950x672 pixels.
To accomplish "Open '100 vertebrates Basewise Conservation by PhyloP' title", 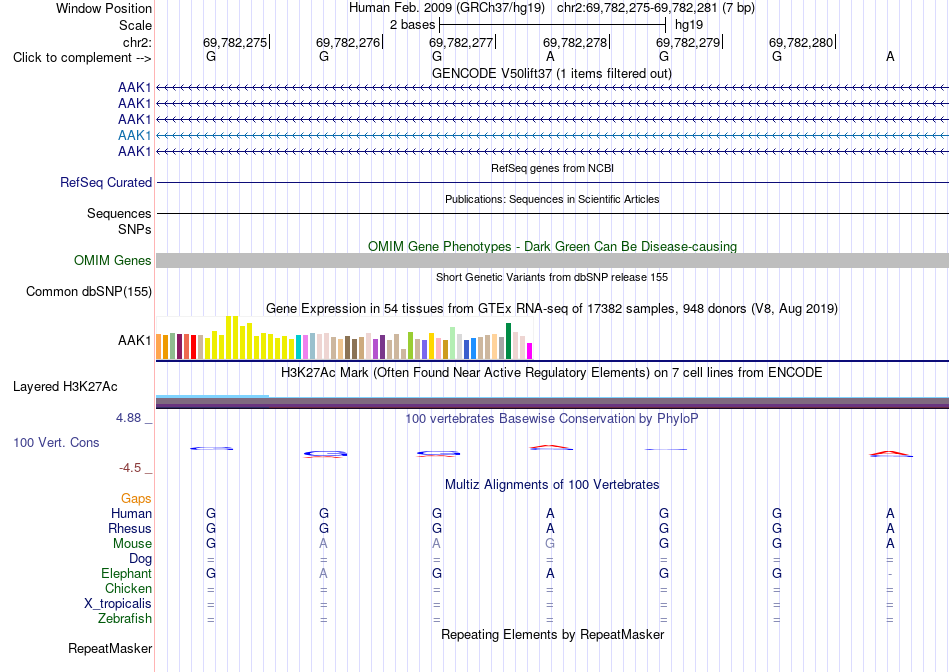I will tap(552, 419).
